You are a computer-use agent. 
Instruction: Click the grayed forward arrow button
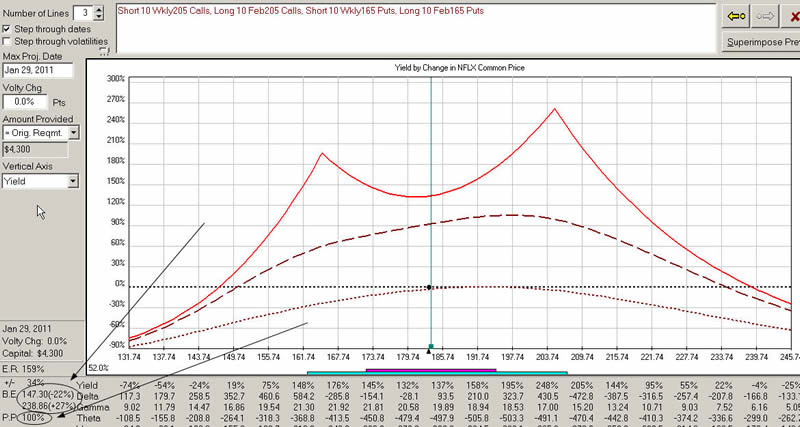pos(764,14)
